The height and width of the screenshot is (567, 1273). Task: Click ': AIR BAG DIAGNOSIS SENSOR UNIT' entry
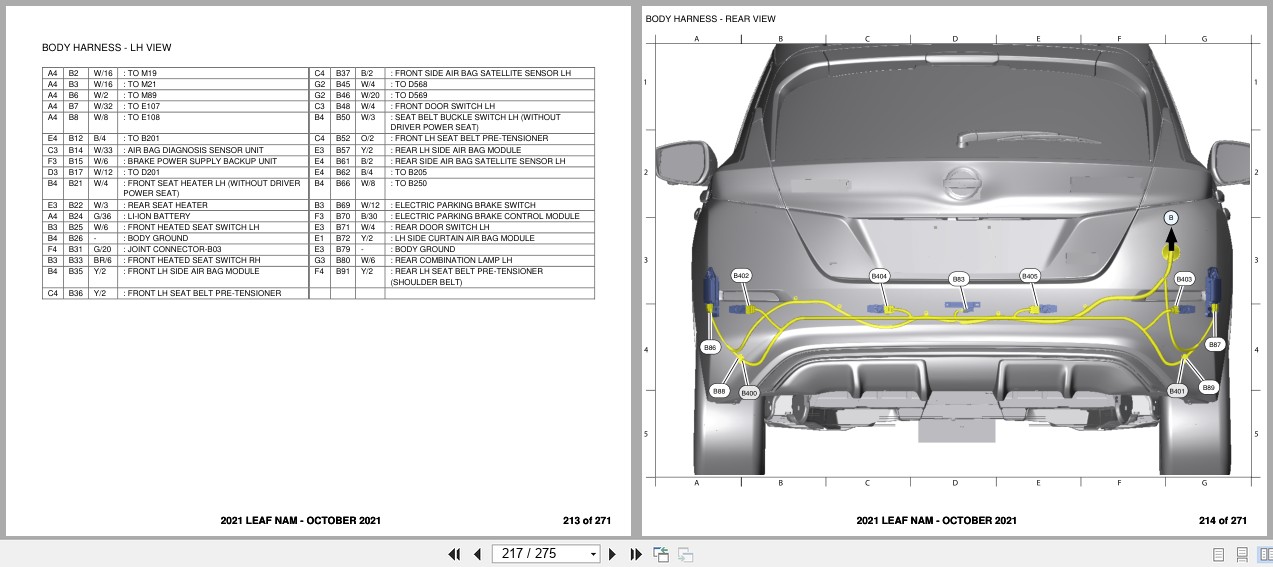[193, 150]
